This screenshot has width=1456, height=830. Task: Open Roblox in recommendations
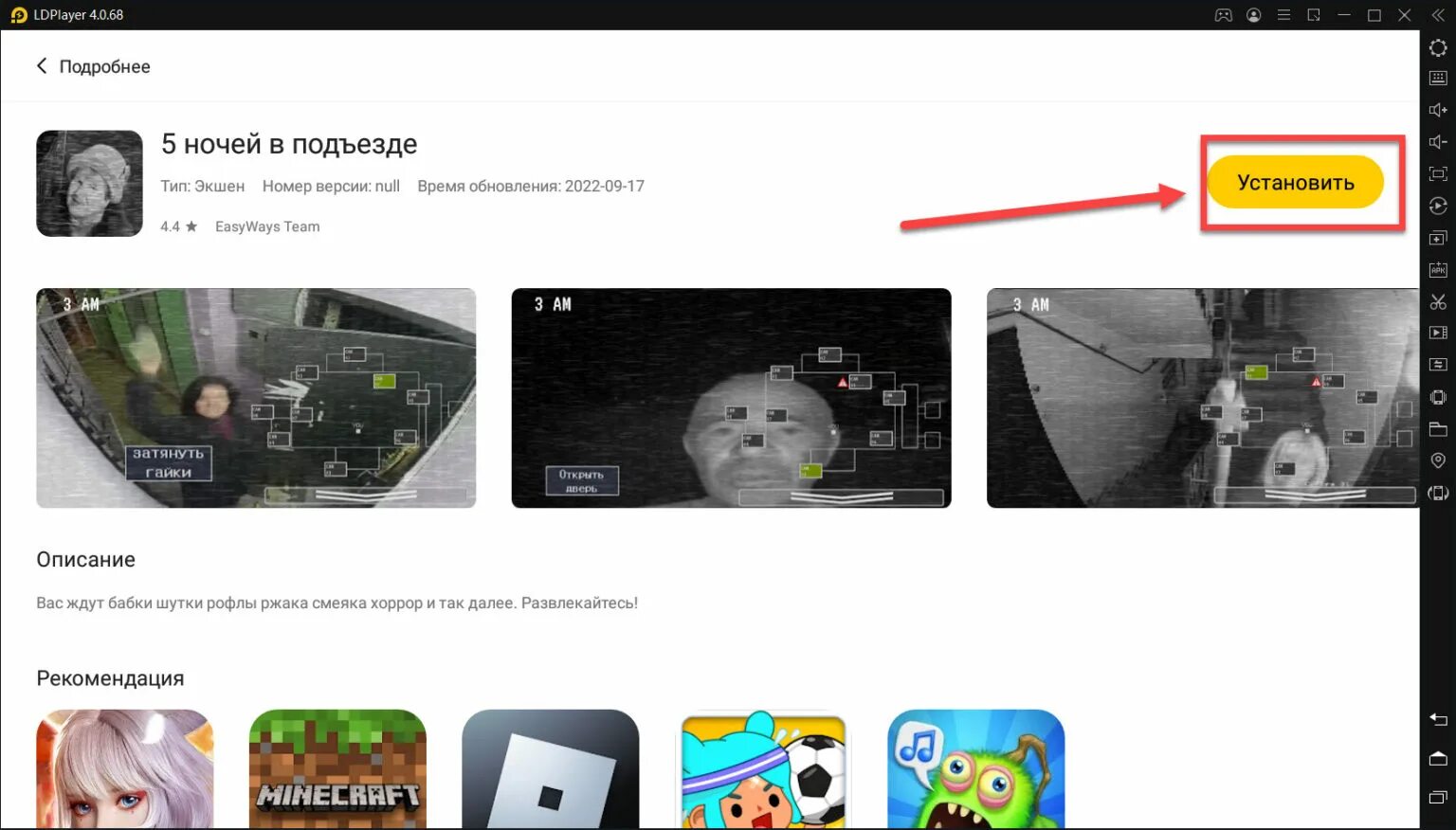click(x=551, y=769)
